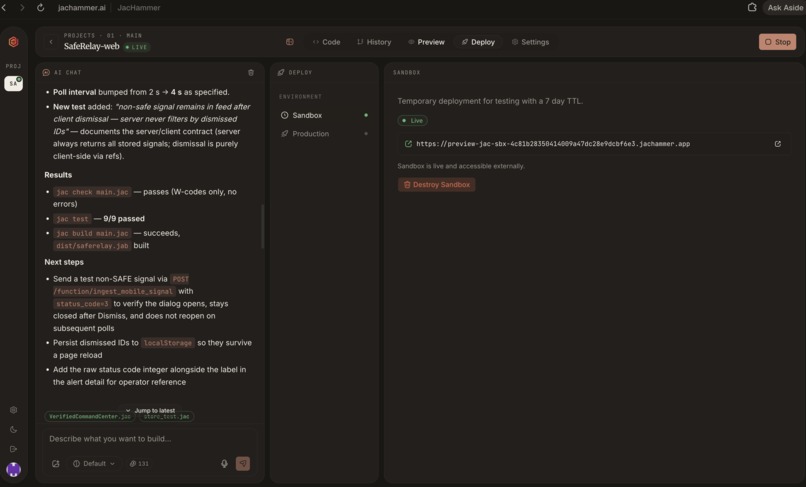Stop the running project

coord(777,42)
